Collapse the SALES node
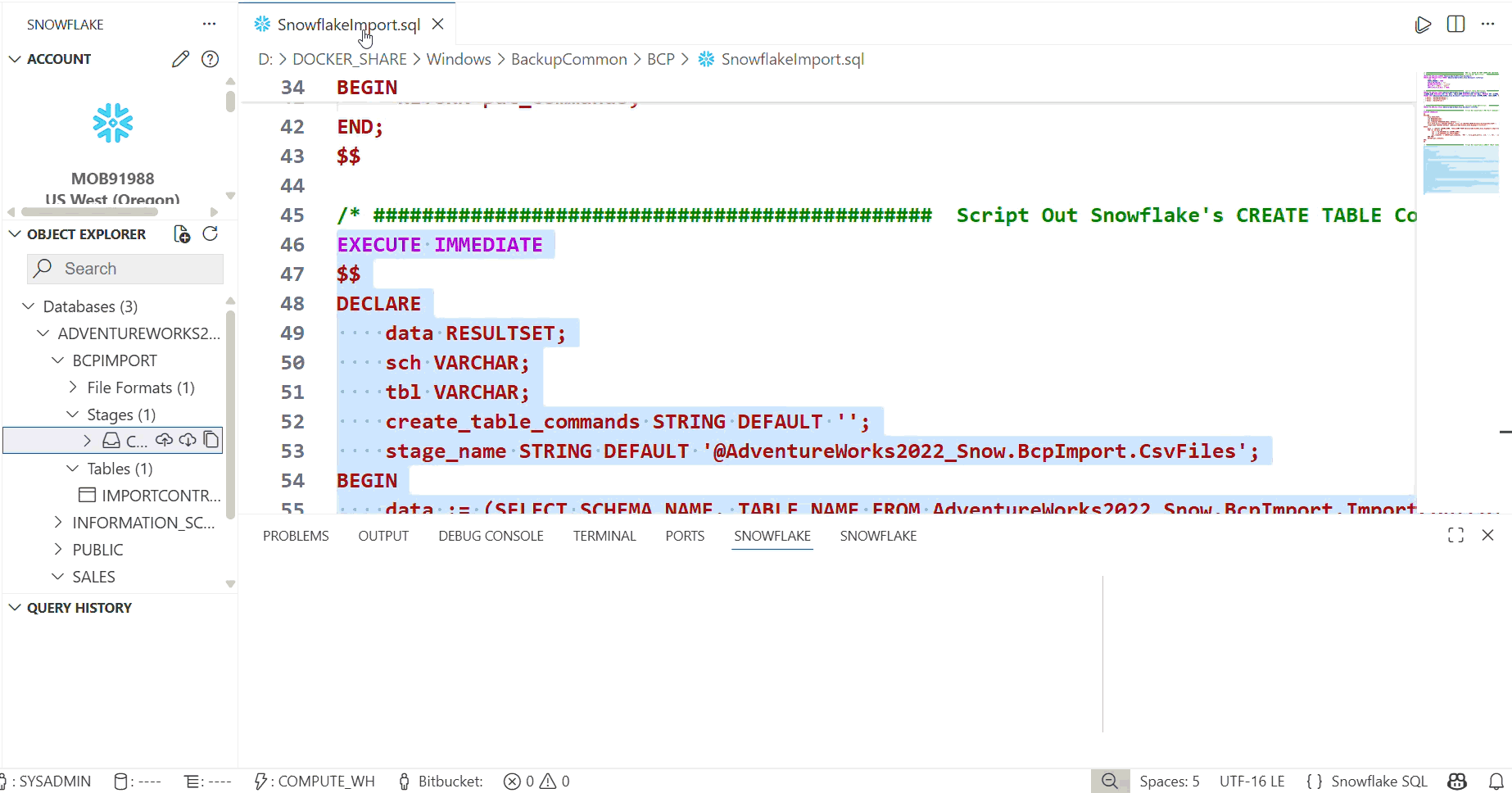Screen dimensions: 1512x793 click(58, 577)
